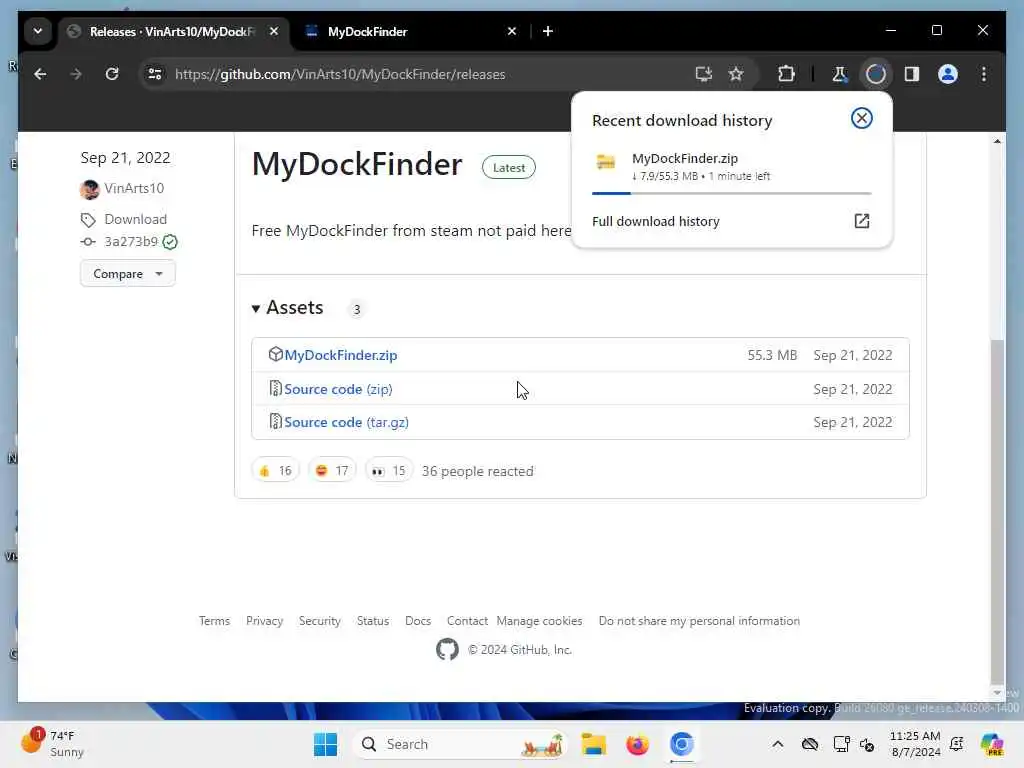Open the weather widget showing 74°F
The image size is (1024, 768).
pos(53,744)
